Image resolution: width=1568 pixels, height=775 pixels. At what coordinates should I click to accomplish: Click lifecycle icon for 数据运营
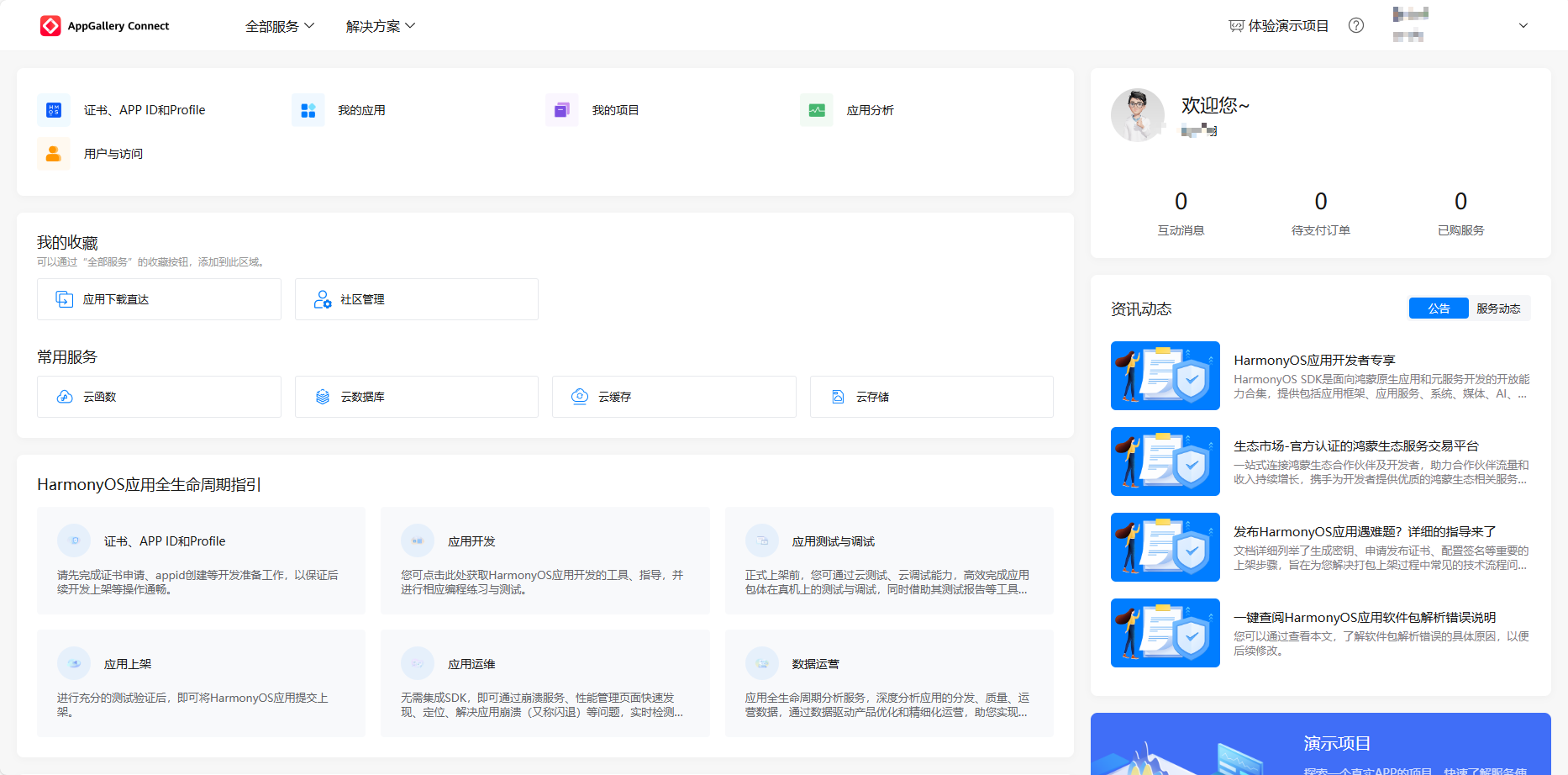(x=762, y=663)
